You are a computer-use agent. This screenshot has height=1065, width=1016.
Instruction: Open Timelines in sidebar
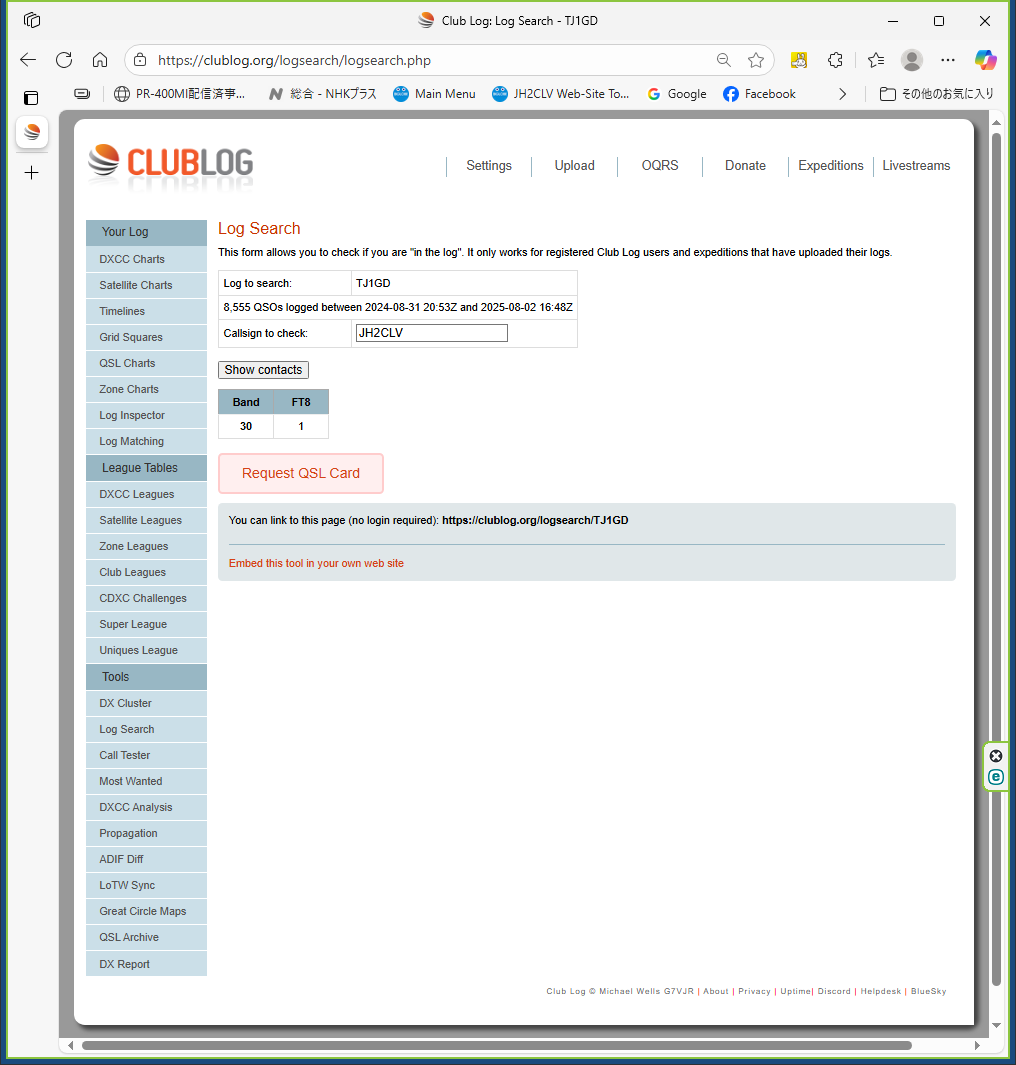[146, 311]
